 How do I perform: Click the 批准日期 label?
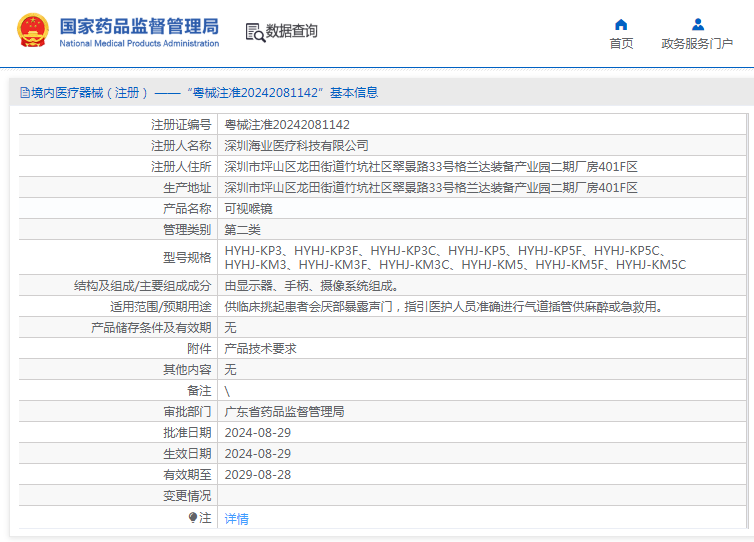point(187,433)
